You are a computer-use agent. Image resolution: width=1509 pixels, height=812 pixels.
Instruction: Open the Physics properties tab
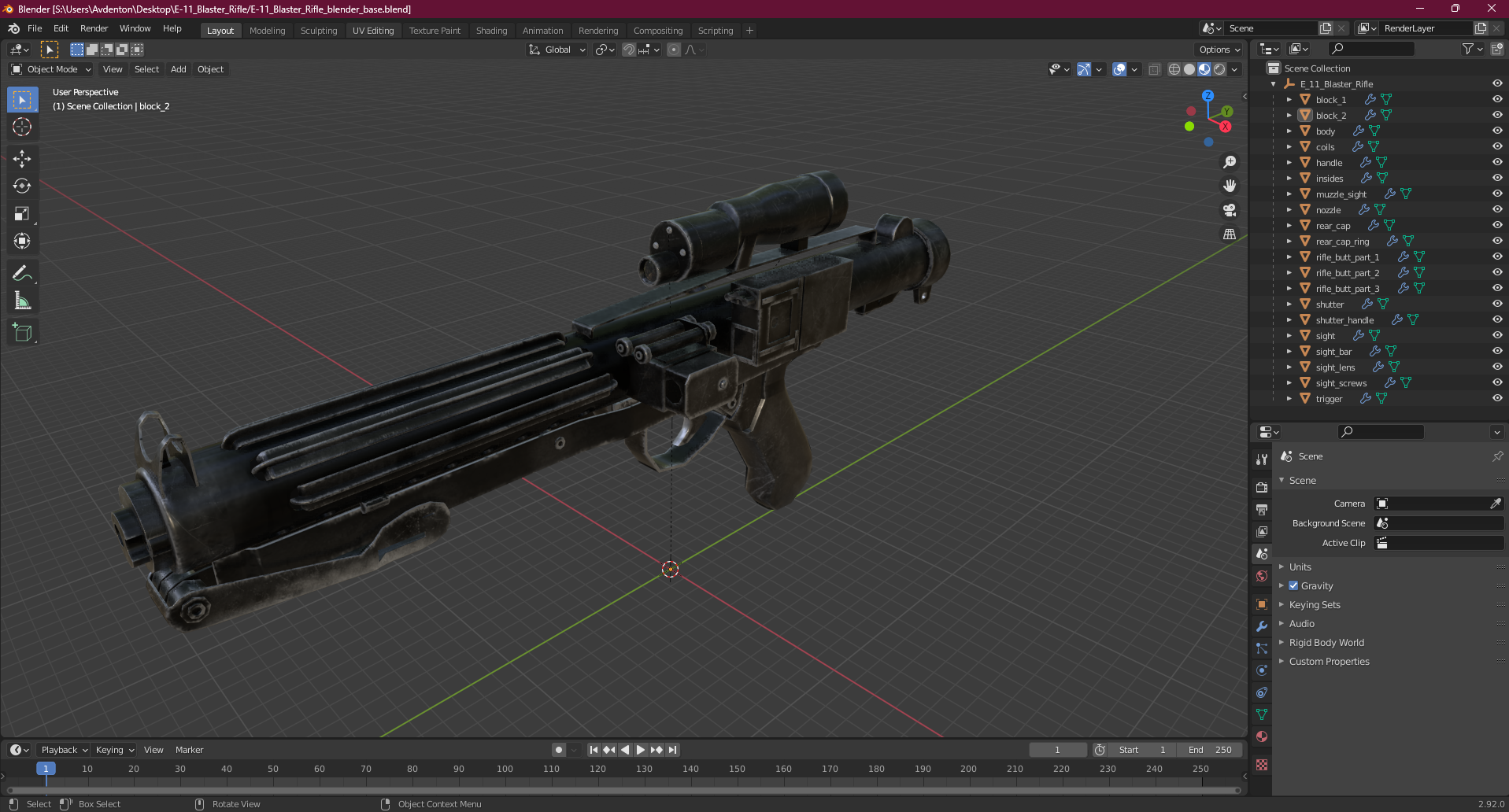[1262, 670]
